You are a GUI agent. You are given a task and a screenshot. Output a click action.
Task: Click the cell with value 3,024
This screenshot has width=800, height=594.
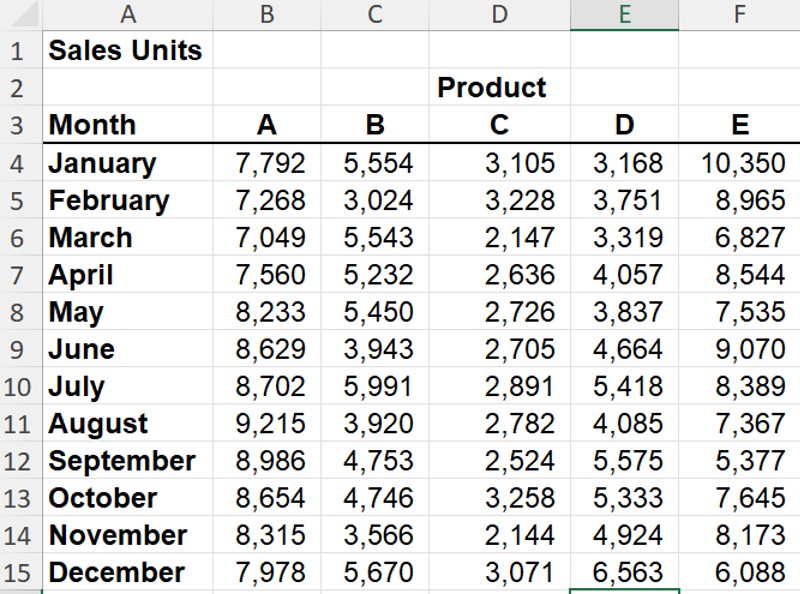375,200
